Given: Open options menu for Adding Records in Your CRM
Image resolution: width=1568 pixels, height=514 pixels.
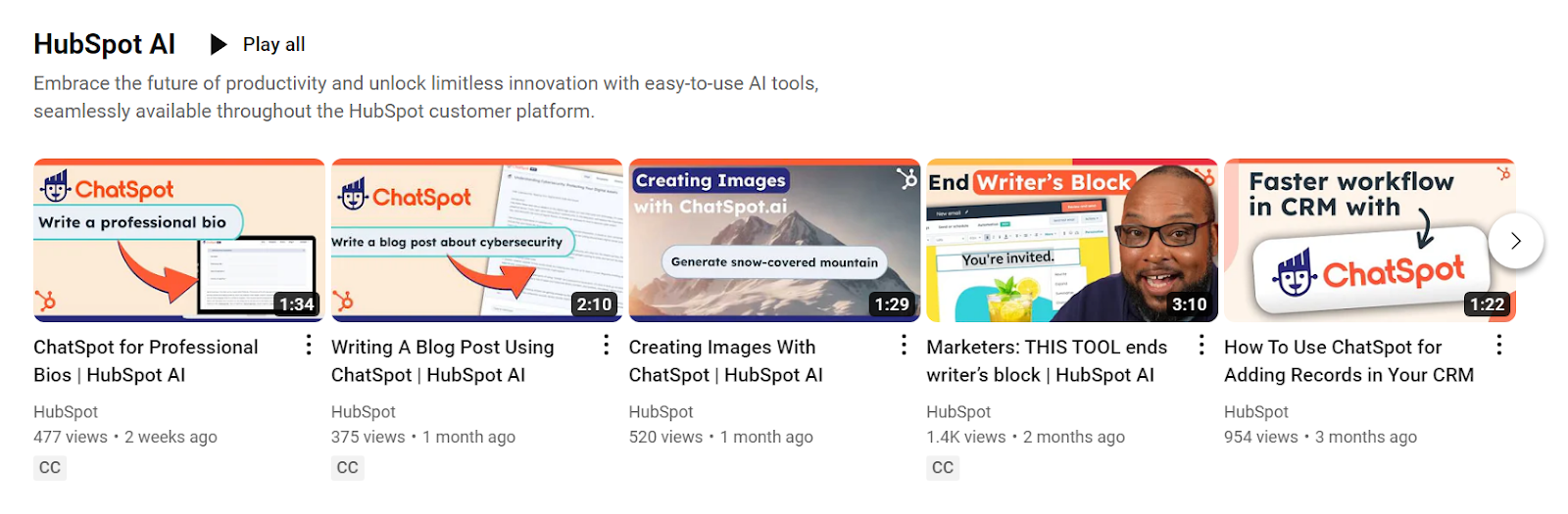Looking at the screenshot, I should [x=1499, y=345].
